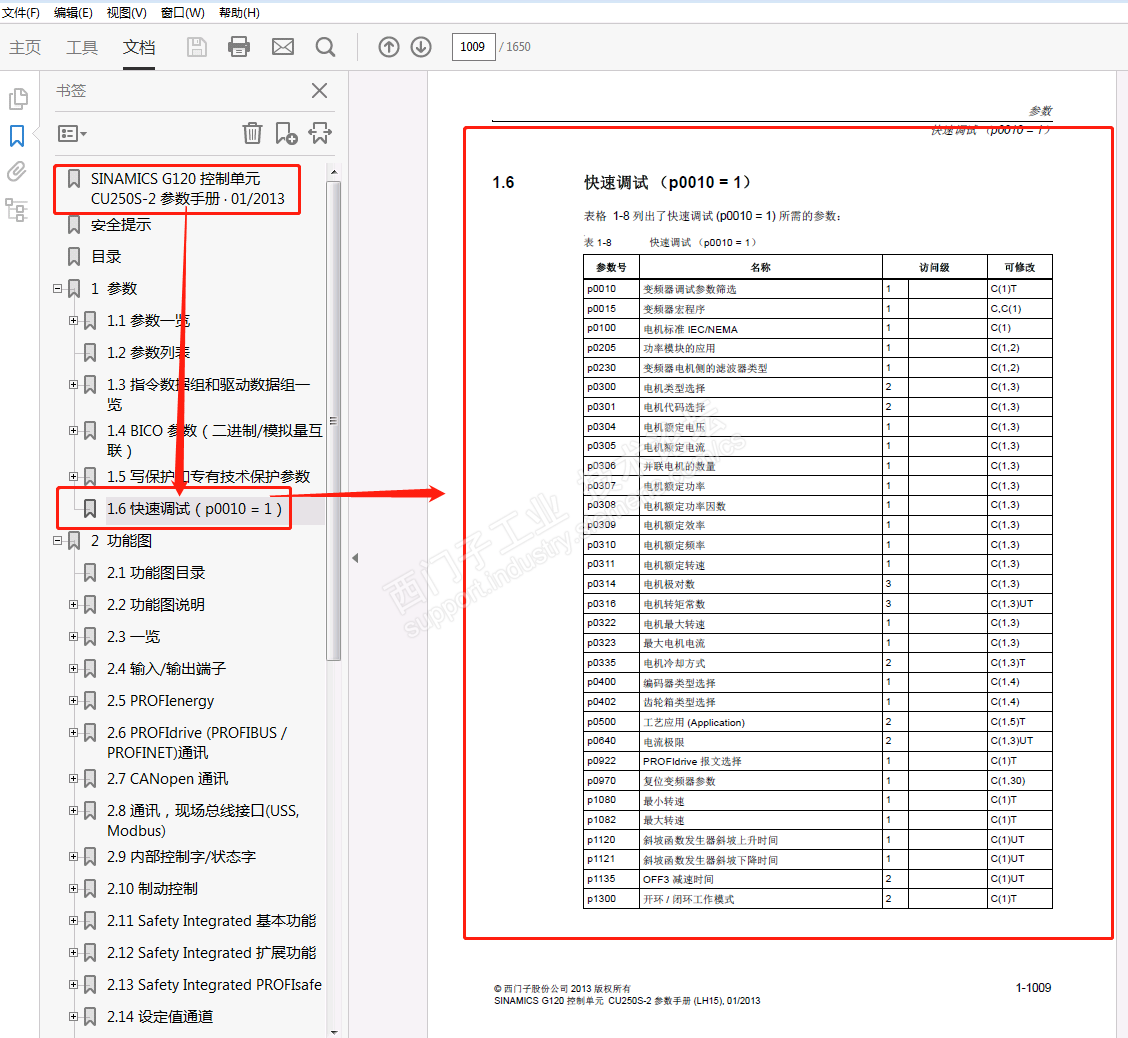Expand '2.2 功能图说明' bookmark
This screenshot has height=1038, width=1128.
(x=73, y=604)
